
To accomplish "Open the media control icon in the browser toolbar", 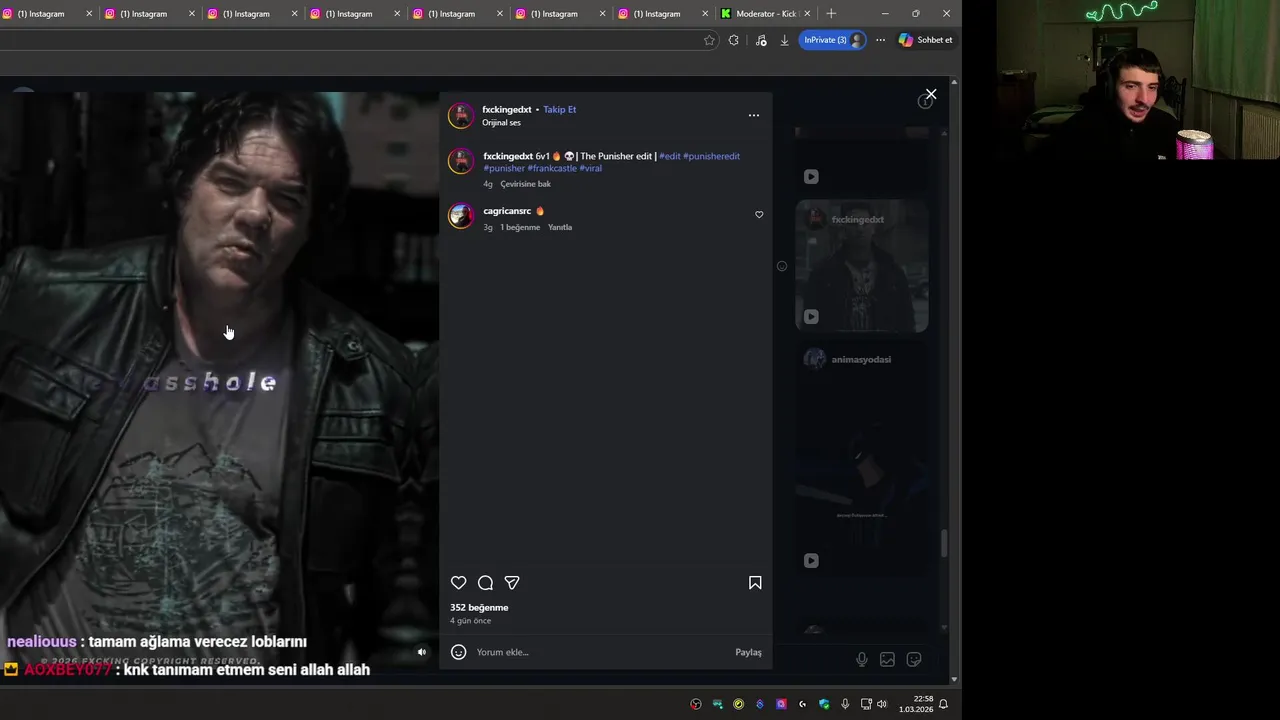I will 761,40.
